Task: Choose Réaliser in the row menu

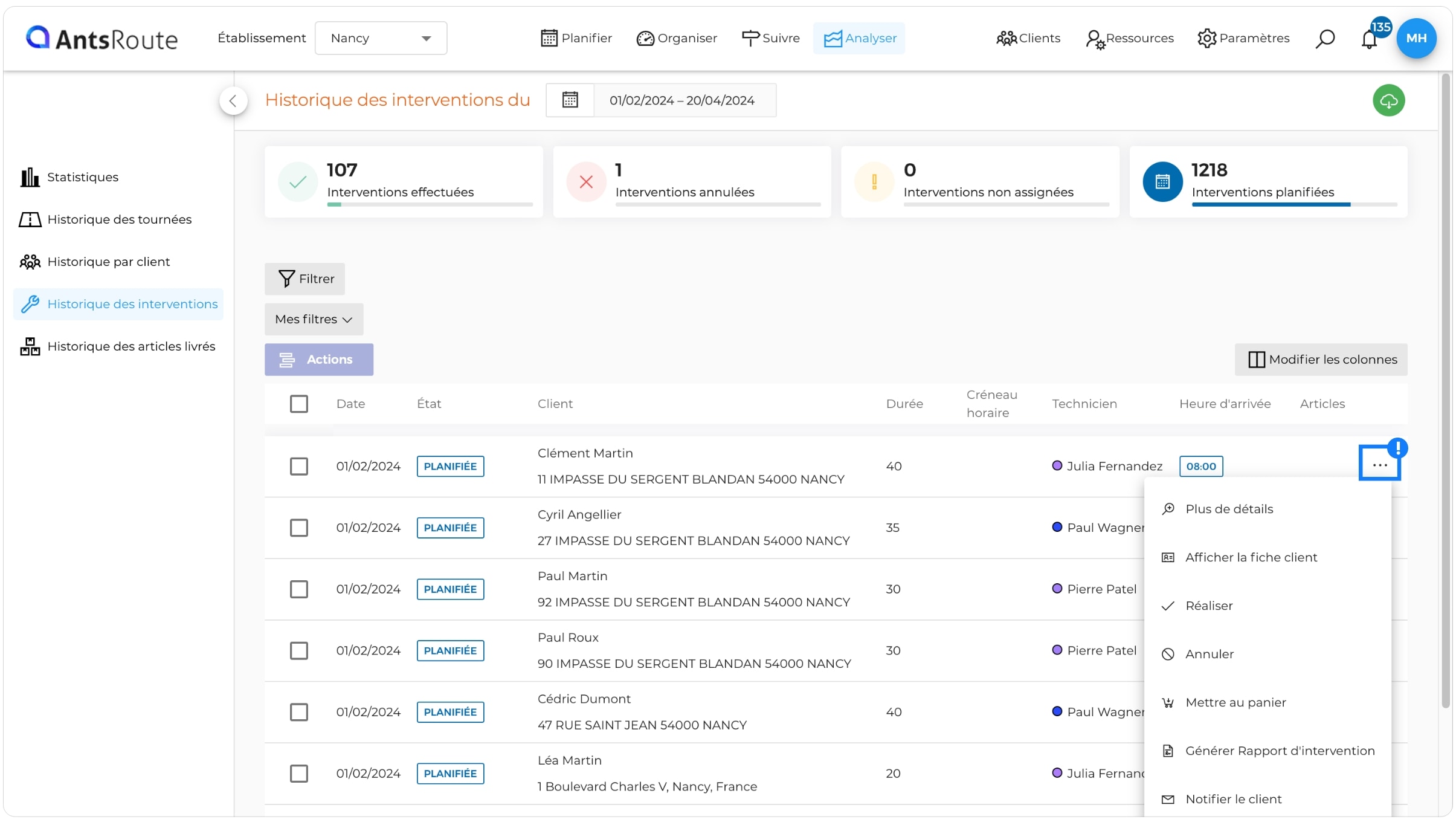Action: pos(1268,606)
